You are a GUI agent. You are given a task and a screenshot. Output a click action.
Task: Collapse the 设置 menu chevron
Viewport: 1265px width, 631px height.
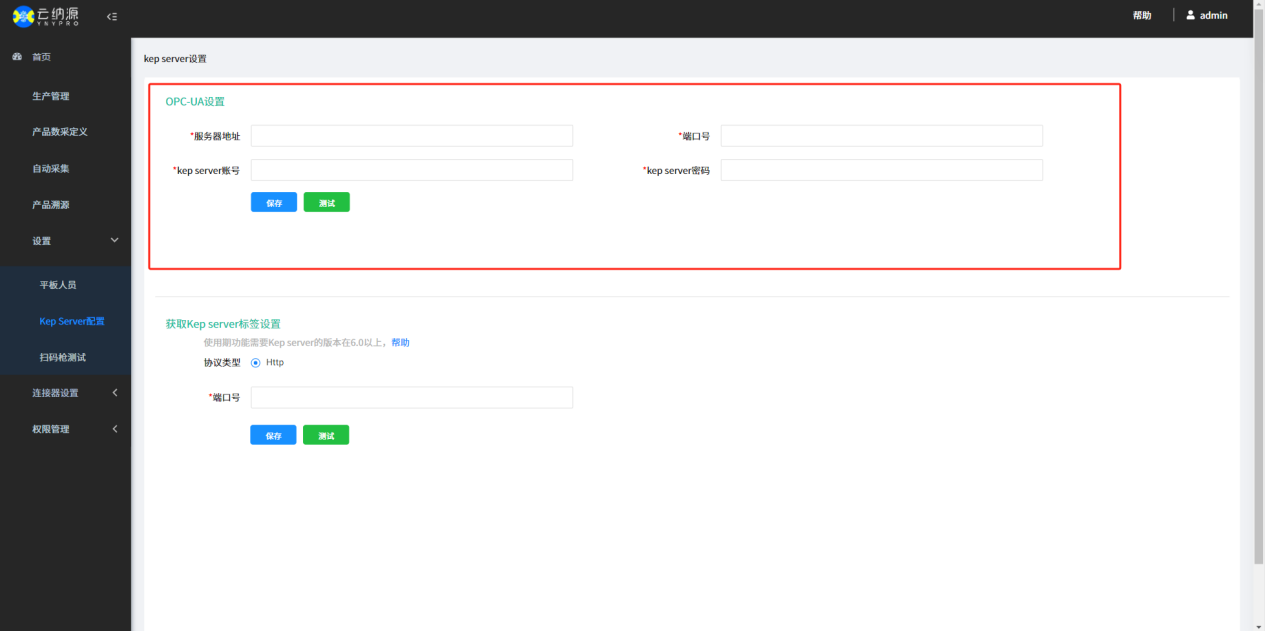[x=114, y=241]
